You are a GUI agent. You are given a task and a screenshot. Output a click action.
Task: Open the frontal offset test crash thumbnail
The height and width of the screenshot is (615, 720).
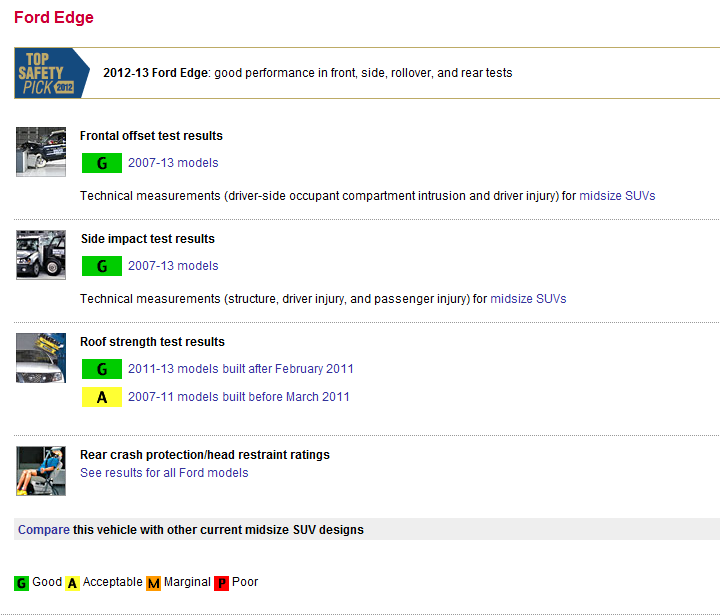[x=41, y=152]
